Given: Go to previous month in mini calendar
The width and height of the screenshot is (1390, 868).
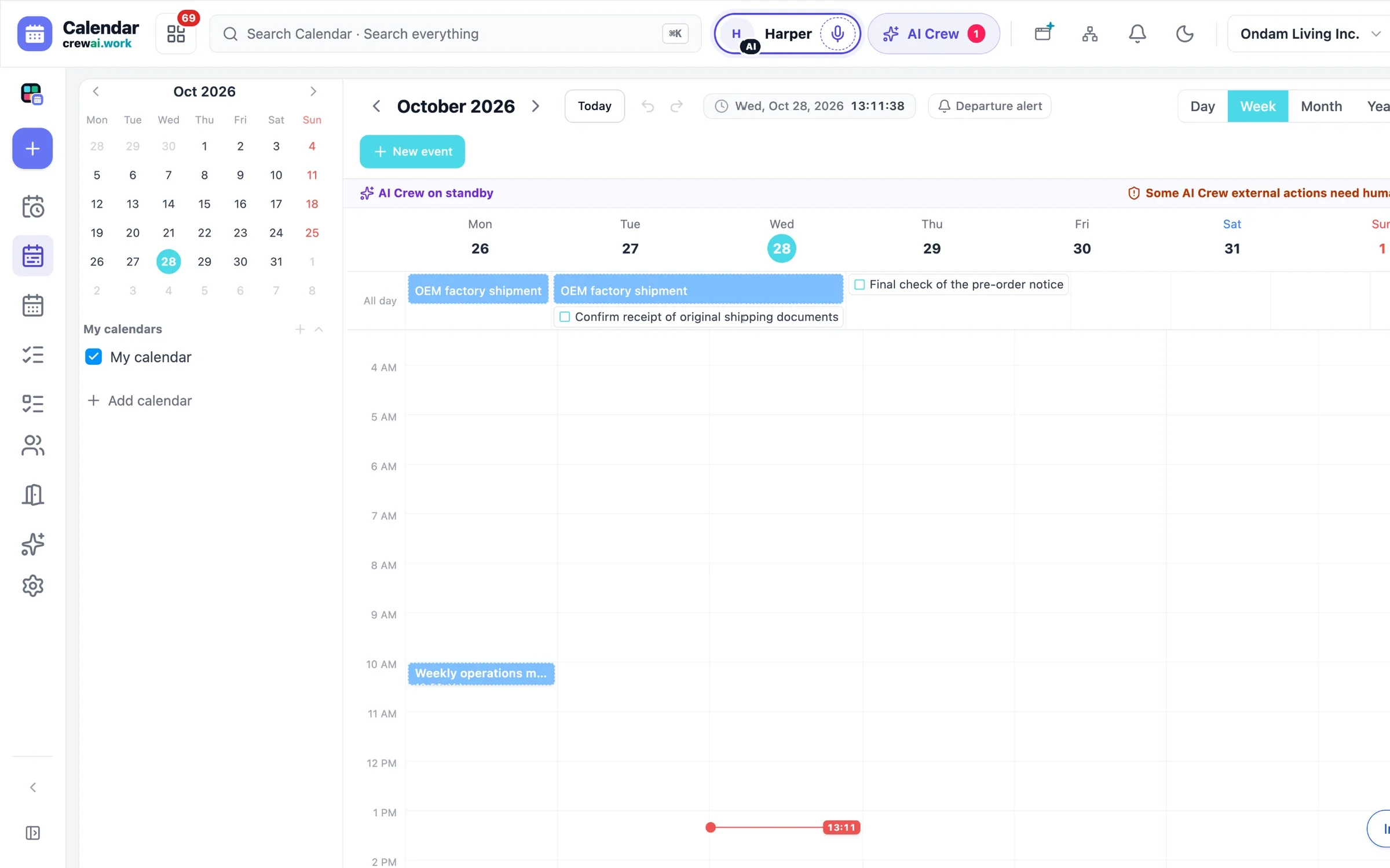Looking at the screenshot, I should (96, 91).
